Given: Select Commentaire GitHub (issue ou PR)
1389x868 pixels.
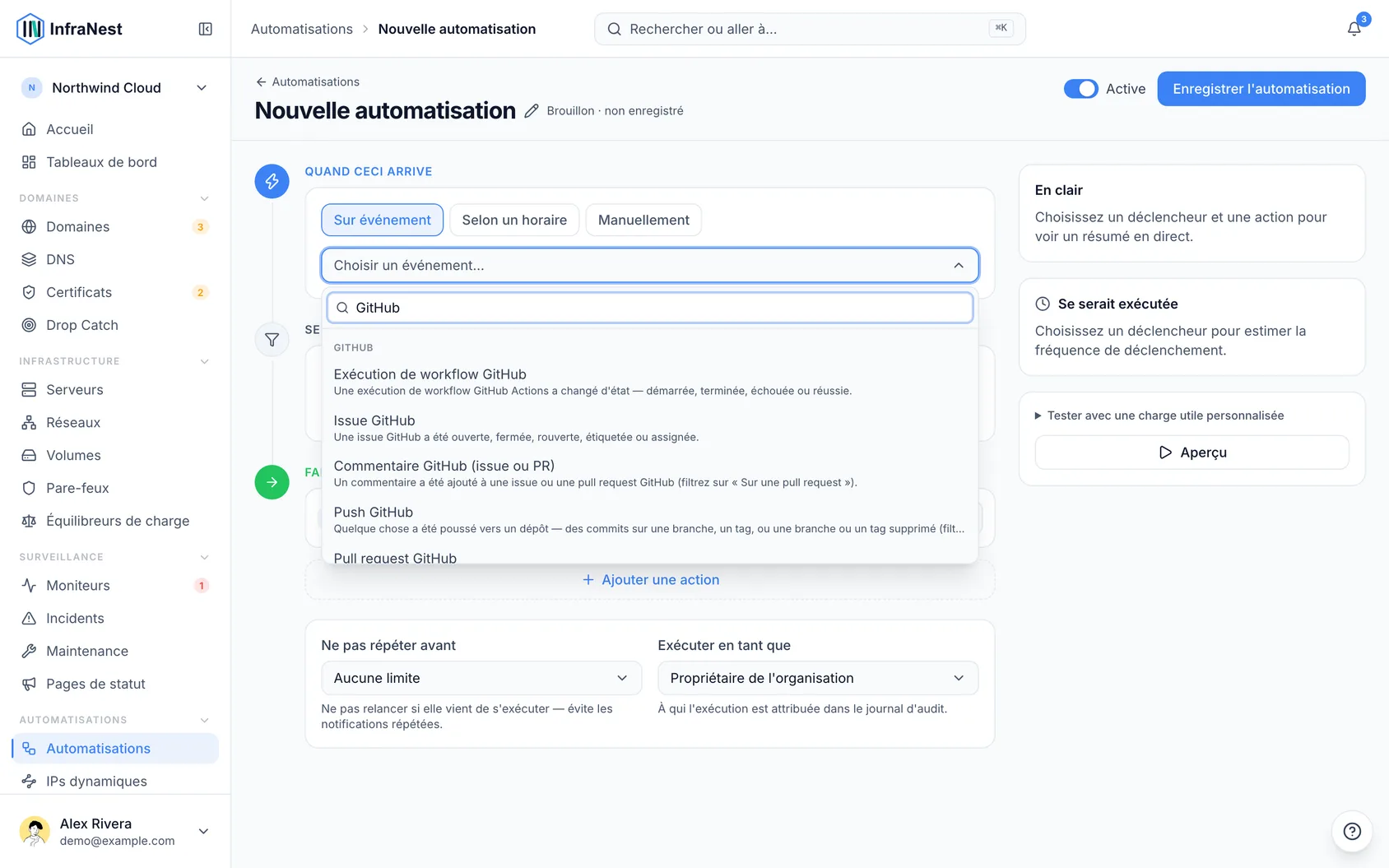Looking at the screenshot, I should coord(650,473).
